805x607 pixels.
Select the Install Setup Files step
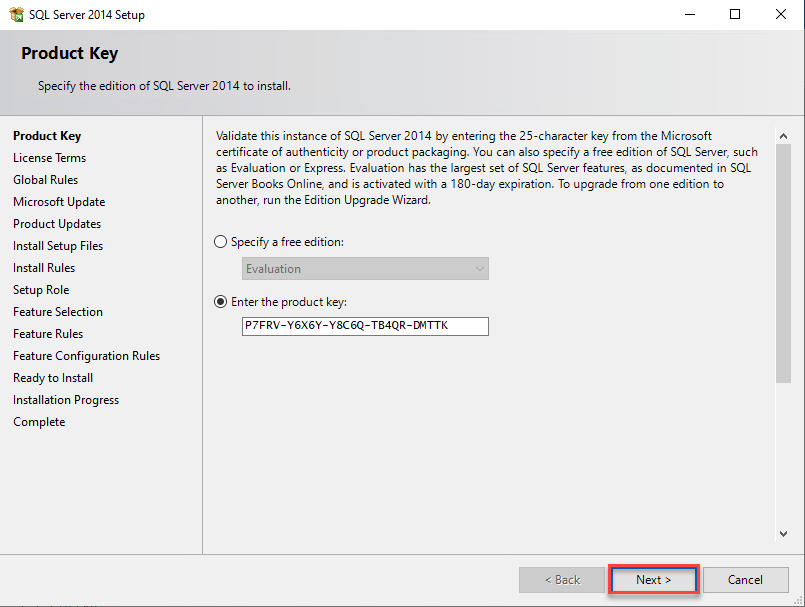coord(58,246)
